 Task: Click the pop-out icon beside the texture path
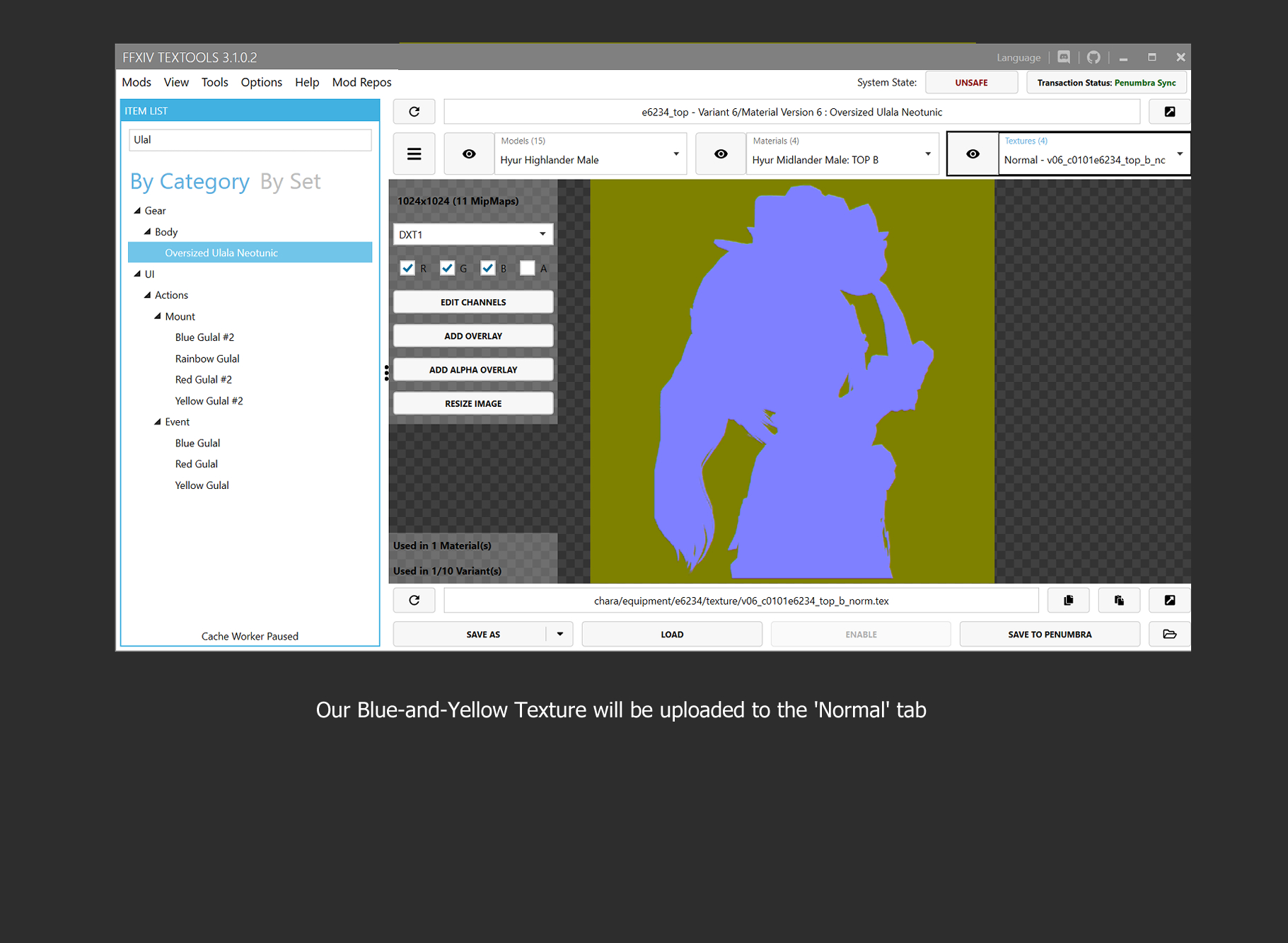click(x=1169, y=601)
